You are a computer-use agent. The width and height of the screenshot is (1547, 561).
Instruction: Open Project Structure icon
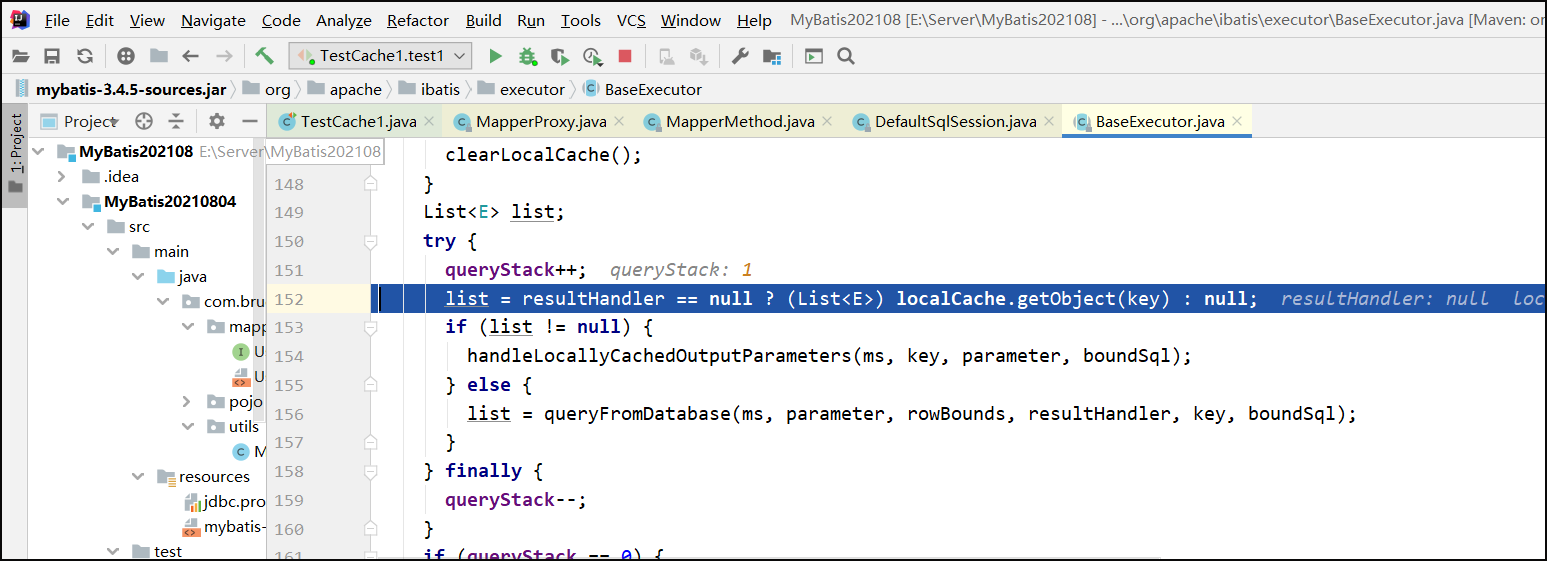pos(772,56)
